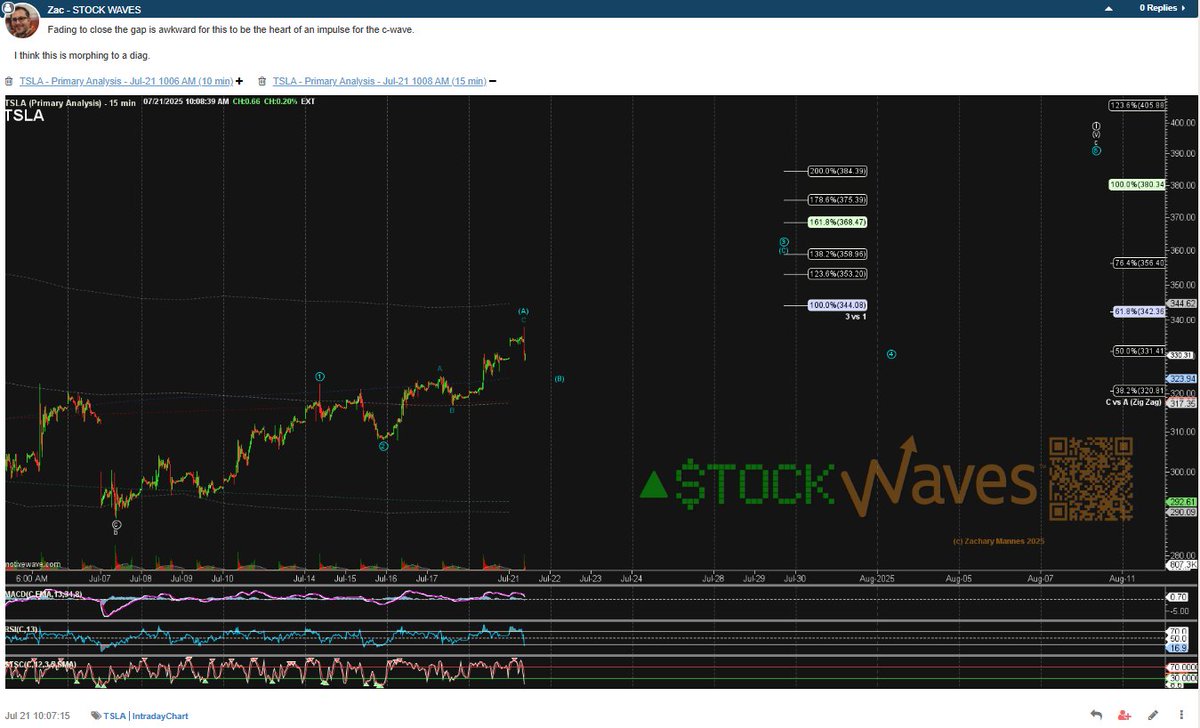The image size is (1200, 728).
Task: Click the 178.6%(375.39) Fibonacci label
Action: [x=838, y=200]
